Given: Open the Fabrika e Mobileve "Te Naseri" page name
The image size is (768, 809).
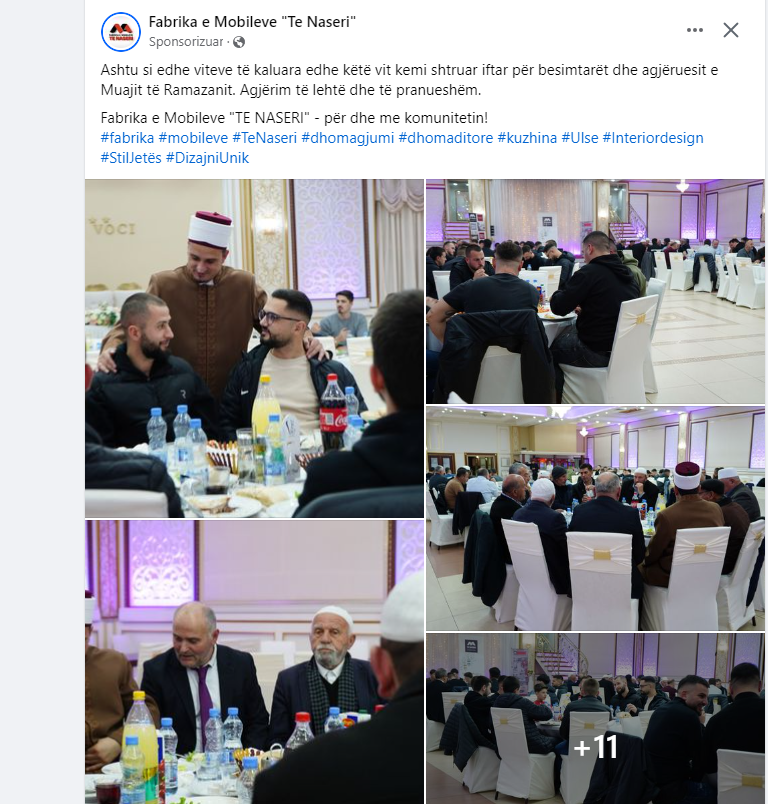Looking at the screenshot, I should (252, 22).
